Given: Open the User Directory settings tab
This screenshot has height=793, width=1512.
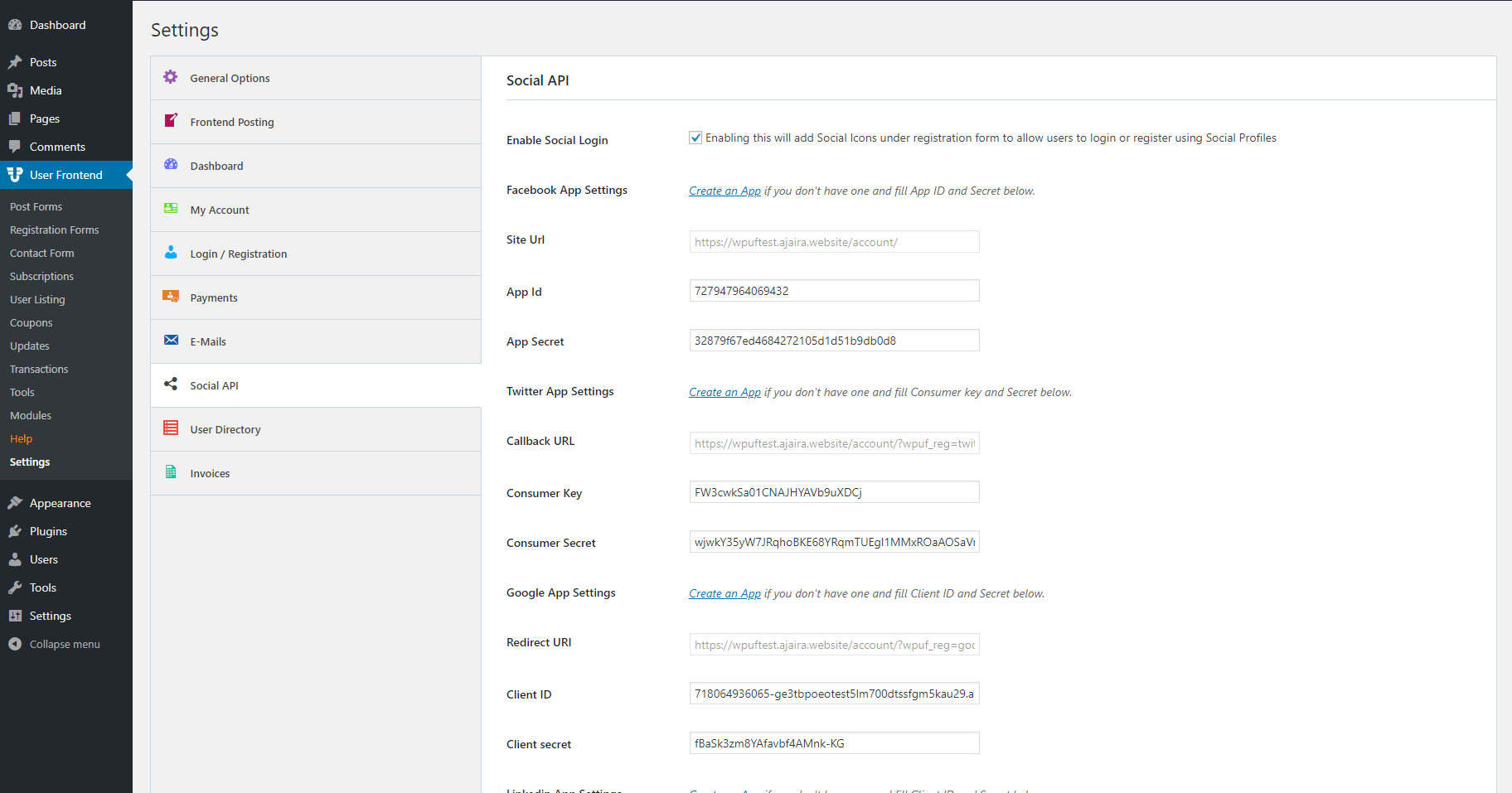Looking at the screenshot, I should 316,429.
